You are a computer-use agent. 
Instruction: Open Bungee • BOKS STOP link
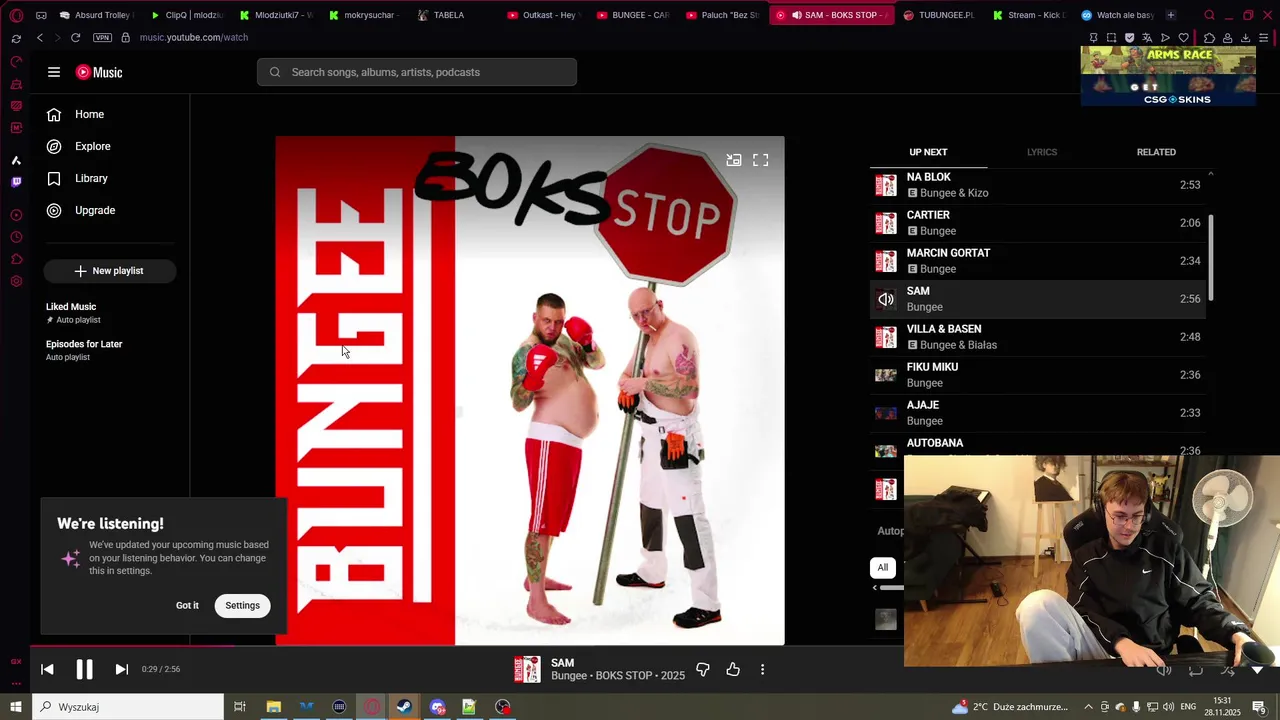click(x=618, y=676)
